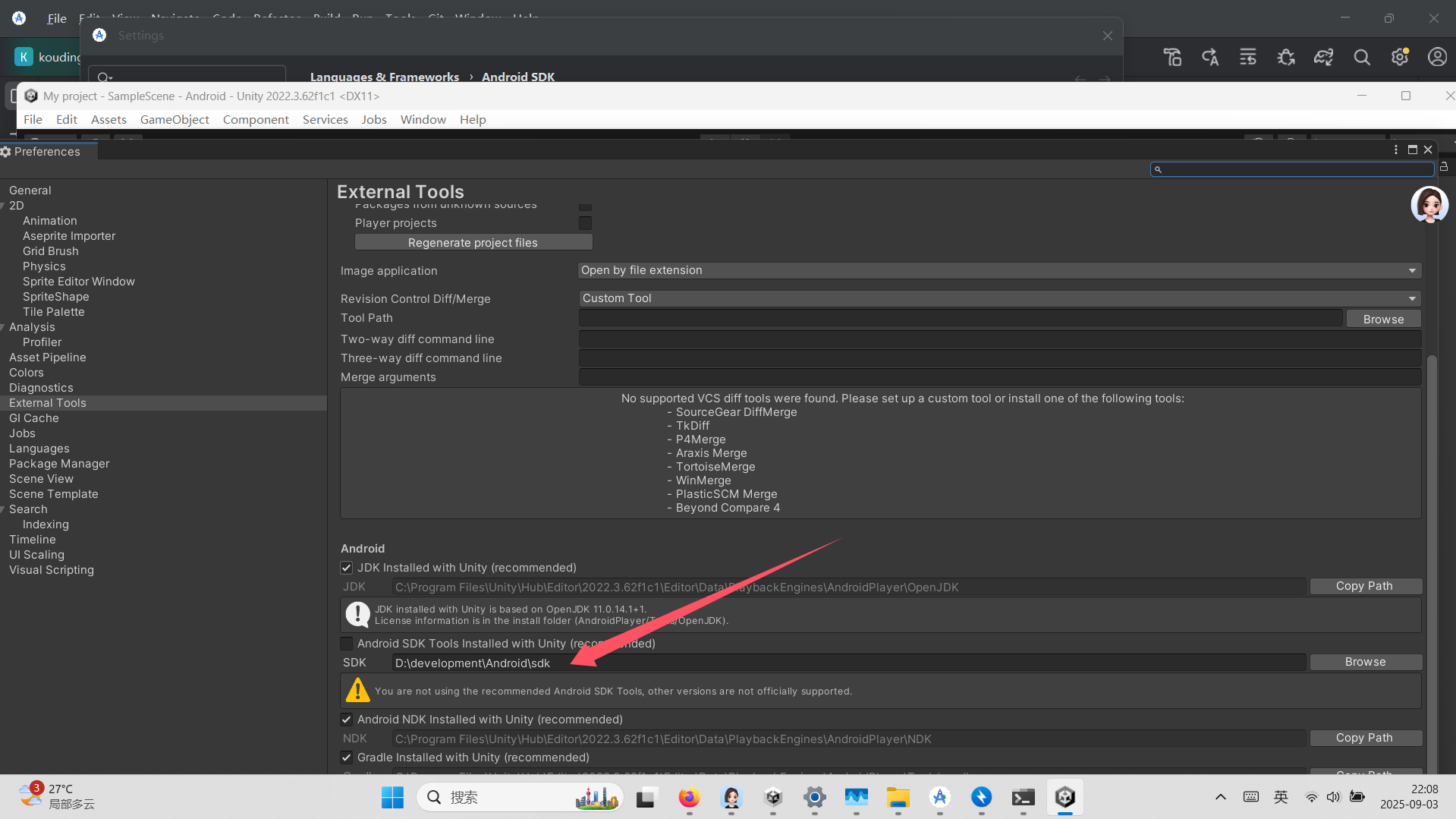The image size is (1456, 819).
Task: Open the Preferences window kebab menu
Action: coord(1396,150)
